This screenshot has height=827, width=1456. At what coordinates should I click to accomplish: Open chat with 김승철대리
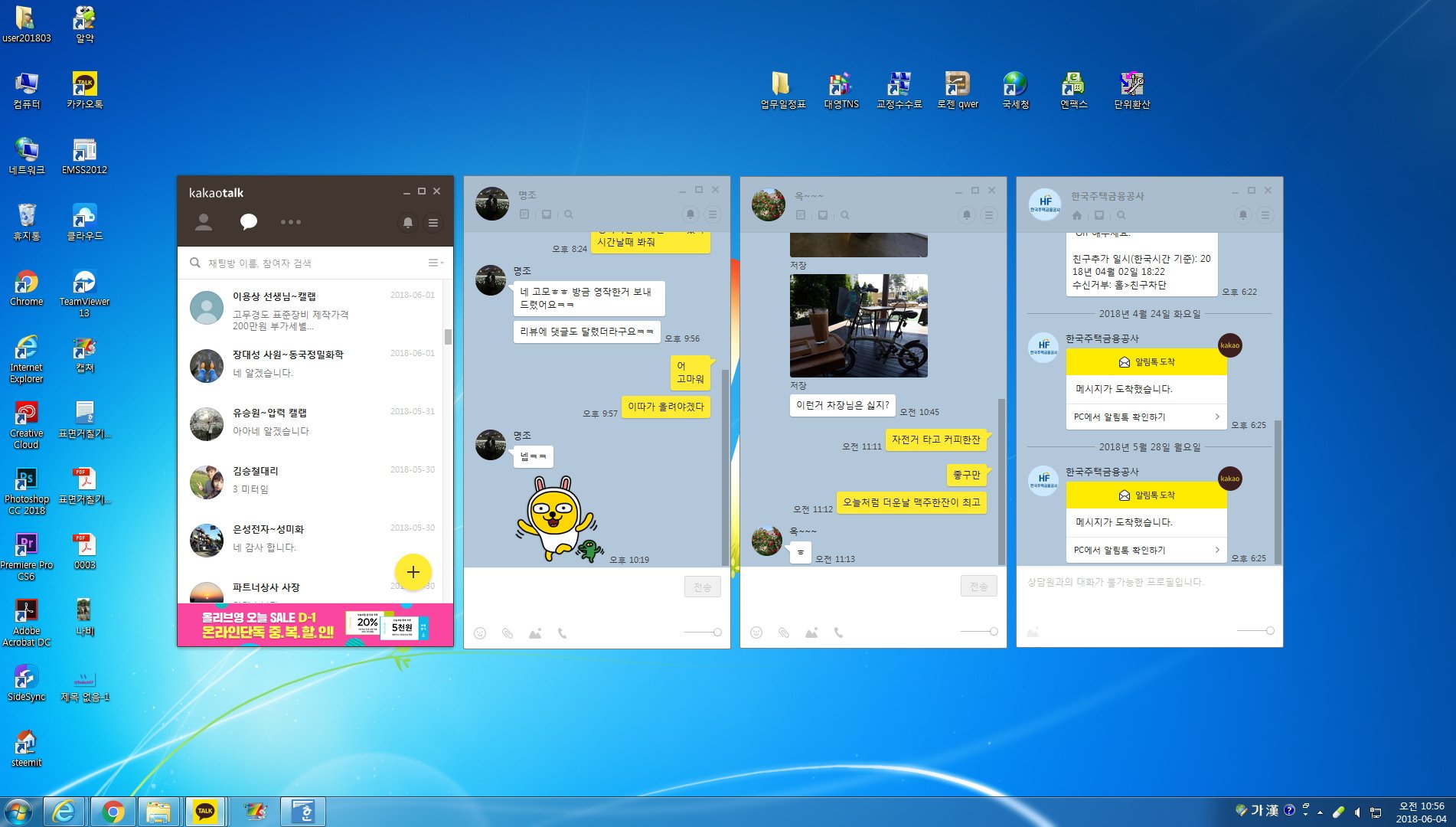click(x=312, y=482)
